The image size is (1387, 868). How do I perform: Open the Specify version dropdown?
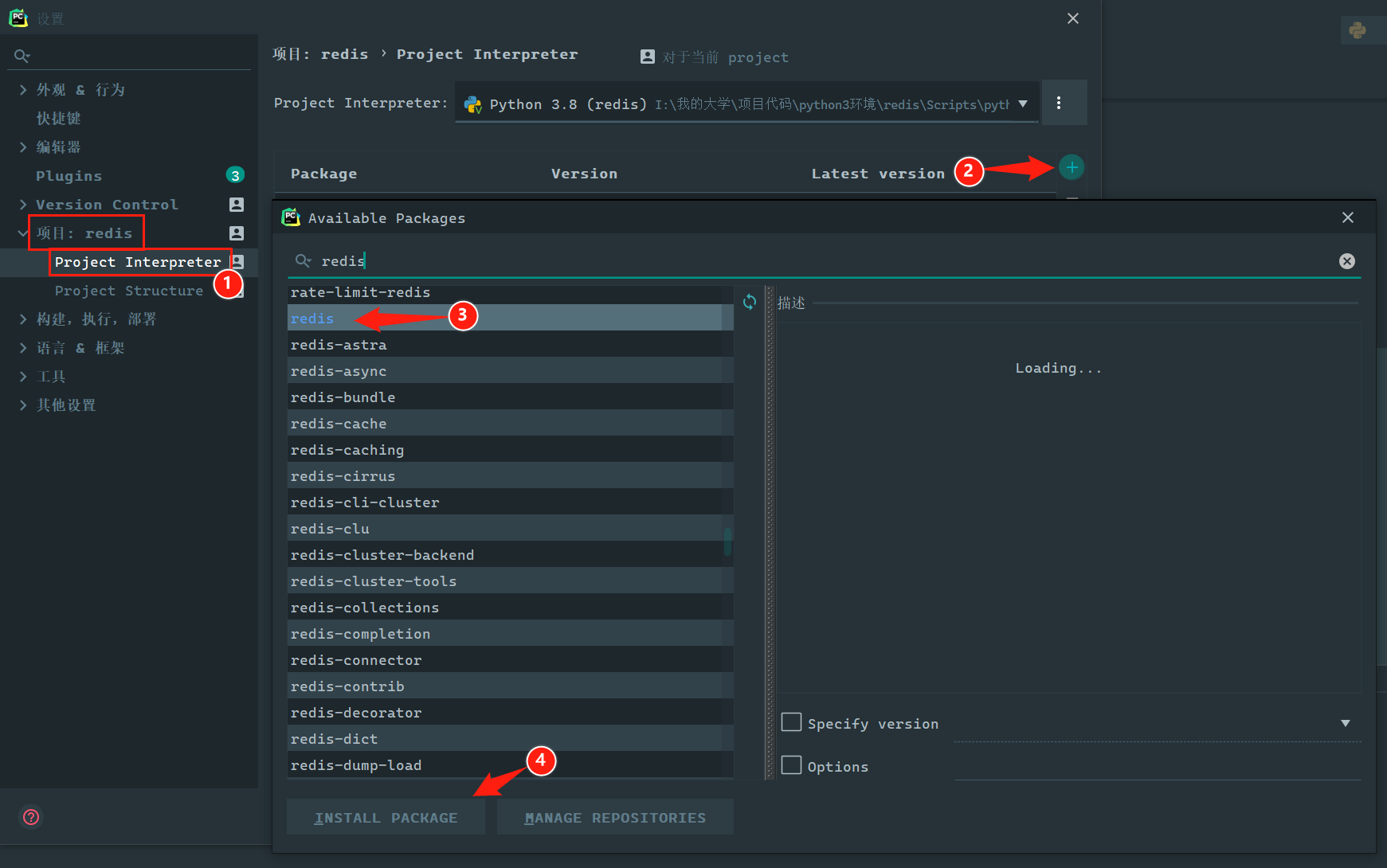[1346, 723]
